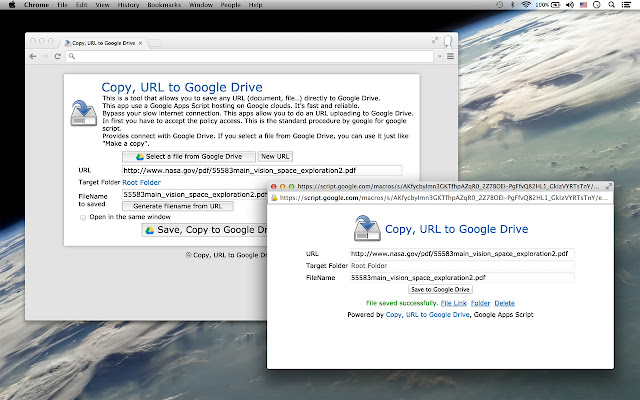Click the popup Target Folder field

tap(462, 265)
